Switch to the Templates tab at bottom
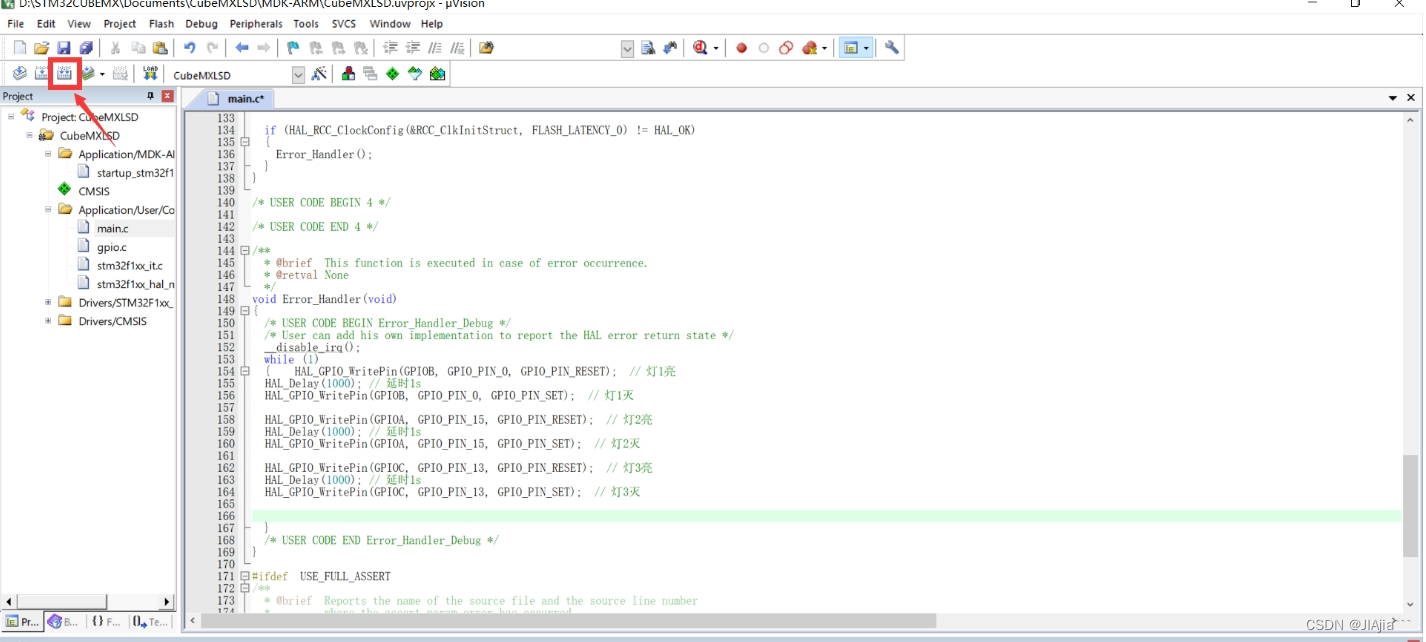Viewport: 1426px width, 642px height. click(x=150, y=622)
